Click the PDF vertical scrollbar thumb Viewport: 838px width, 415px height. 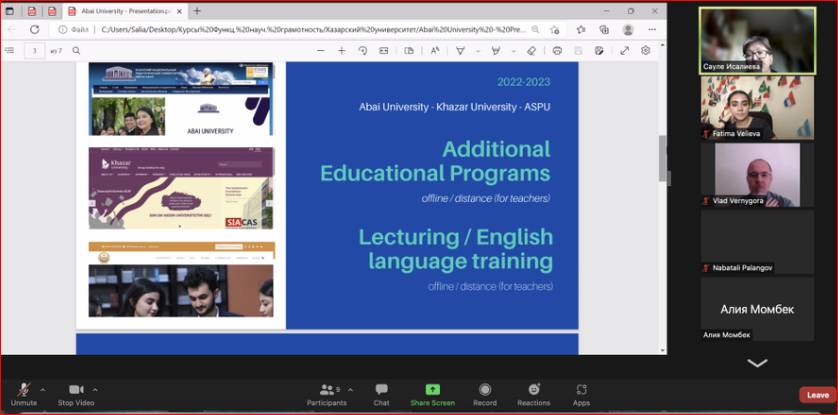pos(663,159)
